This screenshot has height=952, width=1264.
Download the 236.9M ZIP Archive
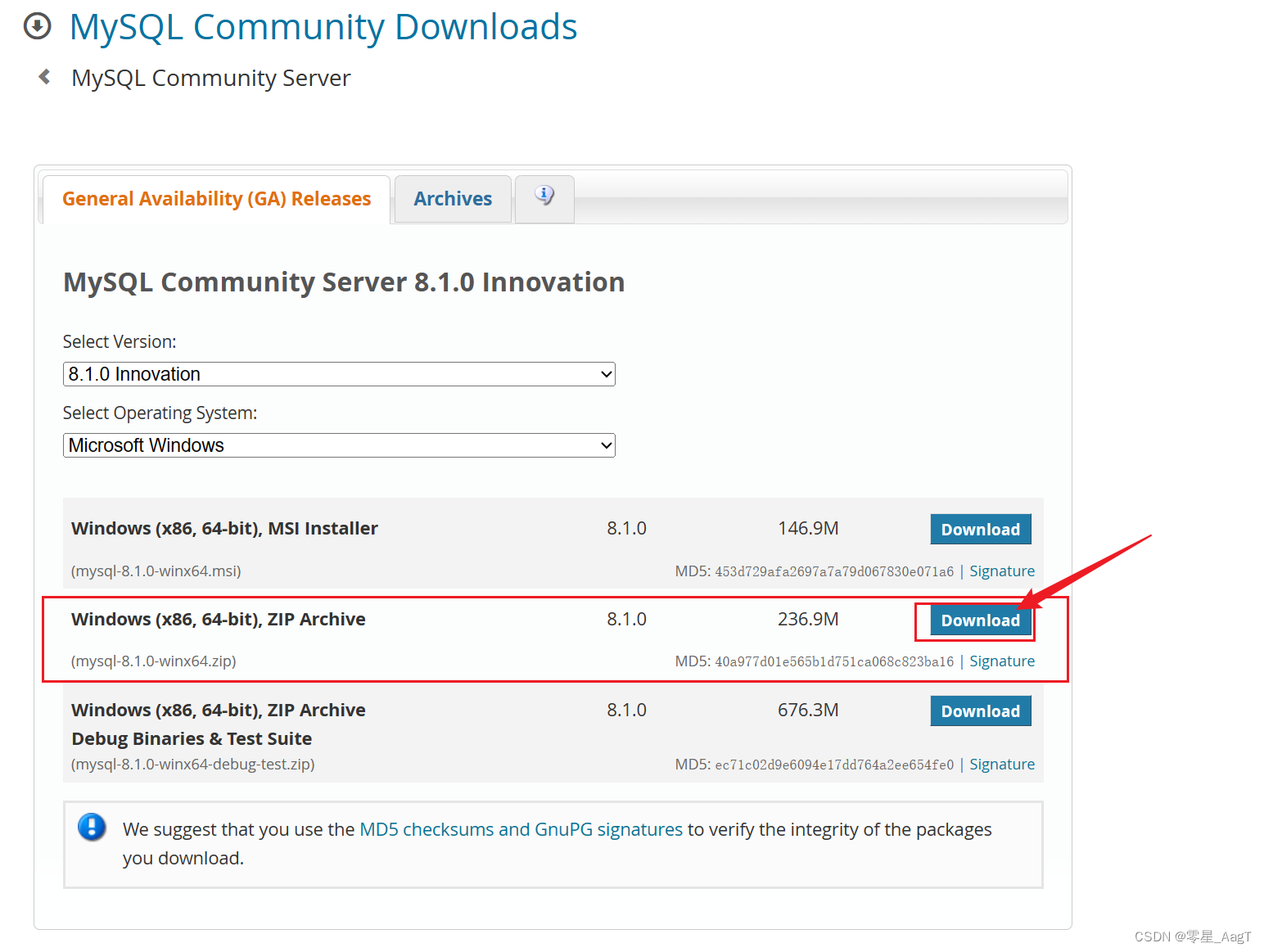pyautogui.click(x=981, y=620)
